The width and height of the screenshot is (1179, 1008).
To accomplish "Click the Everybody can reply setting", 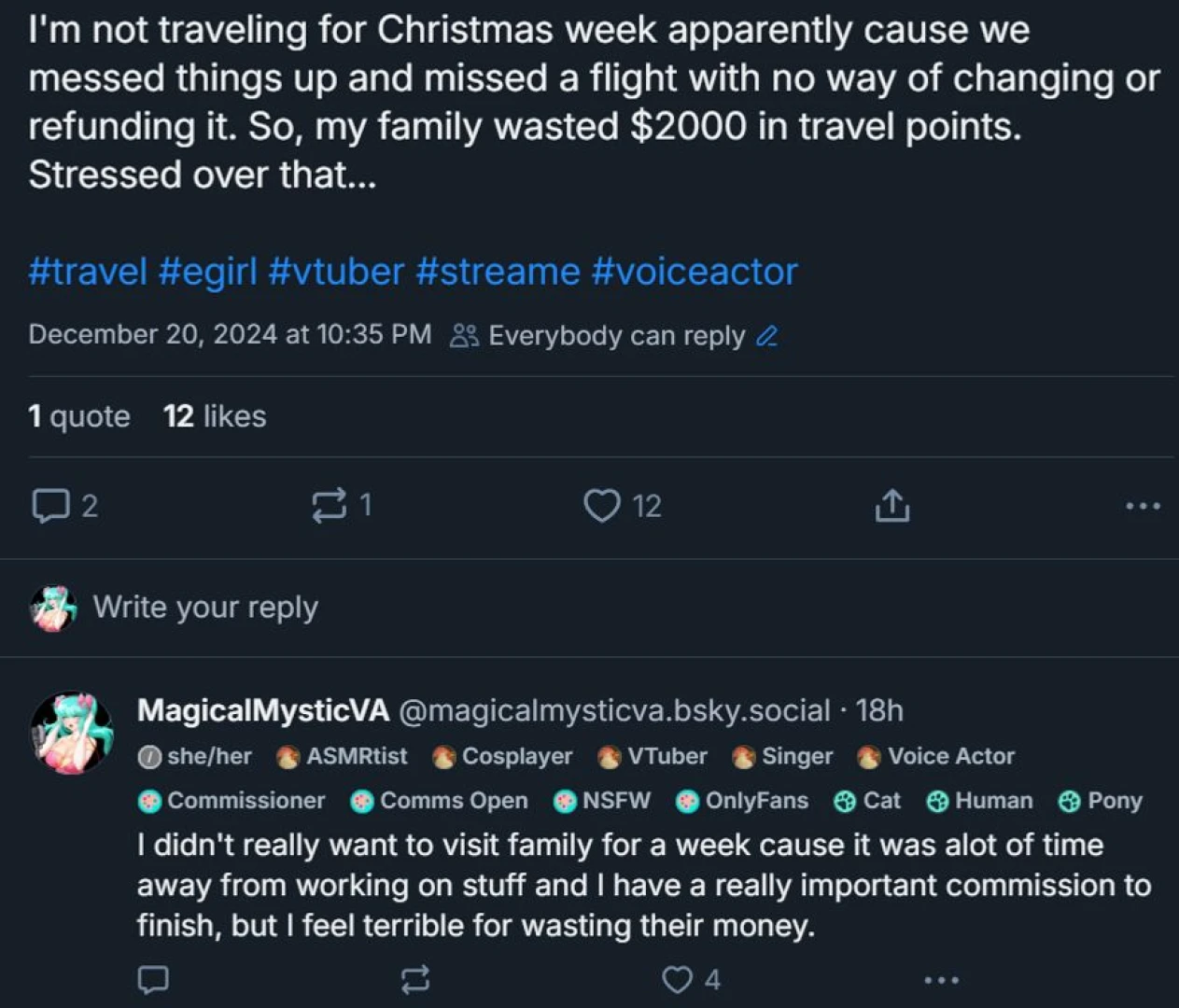I will click(615, 336).
